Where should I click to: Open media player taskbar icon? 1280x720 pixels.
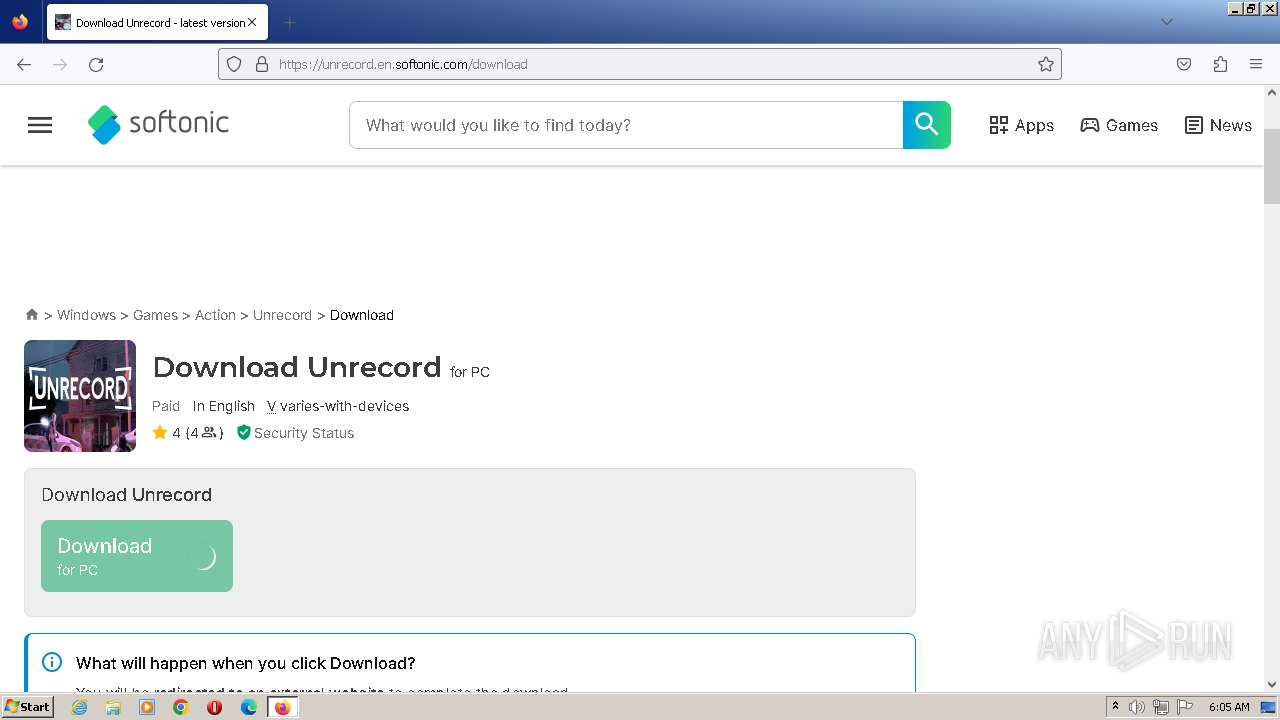point(147,707)
